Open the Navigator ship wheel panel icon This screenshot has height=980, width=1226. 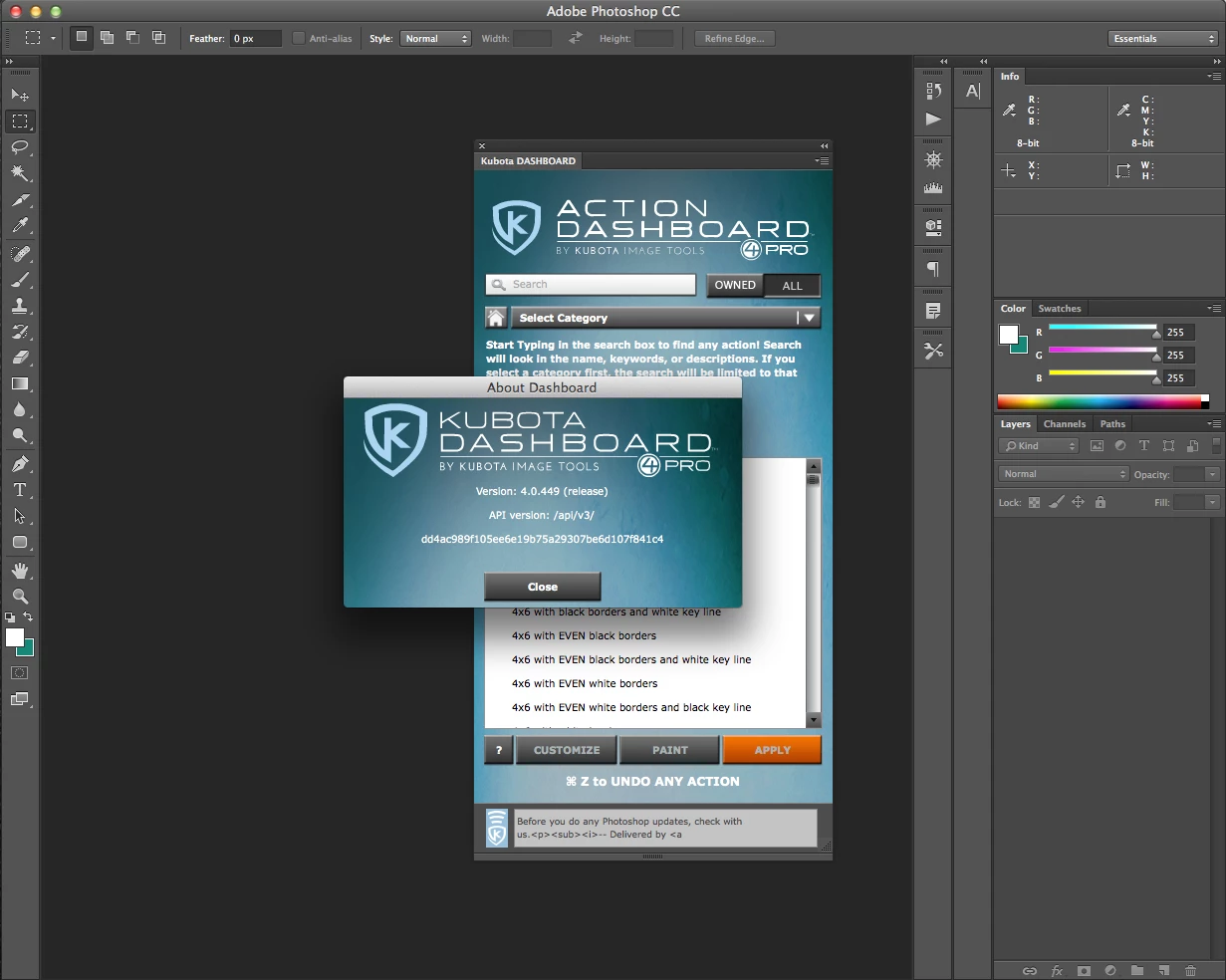tap(933, 159)
